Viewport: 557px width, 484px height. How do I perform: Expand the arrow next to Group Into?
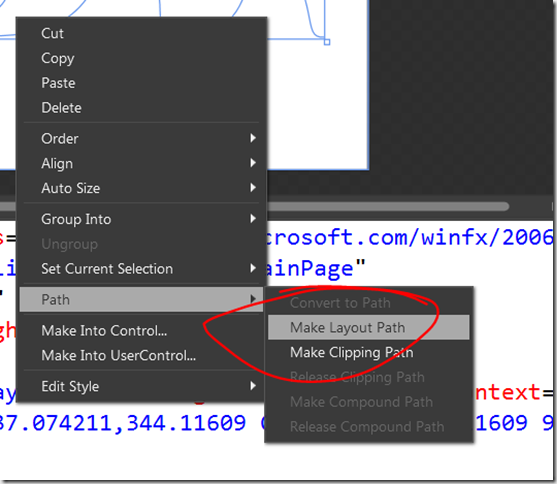pos(253,218)
